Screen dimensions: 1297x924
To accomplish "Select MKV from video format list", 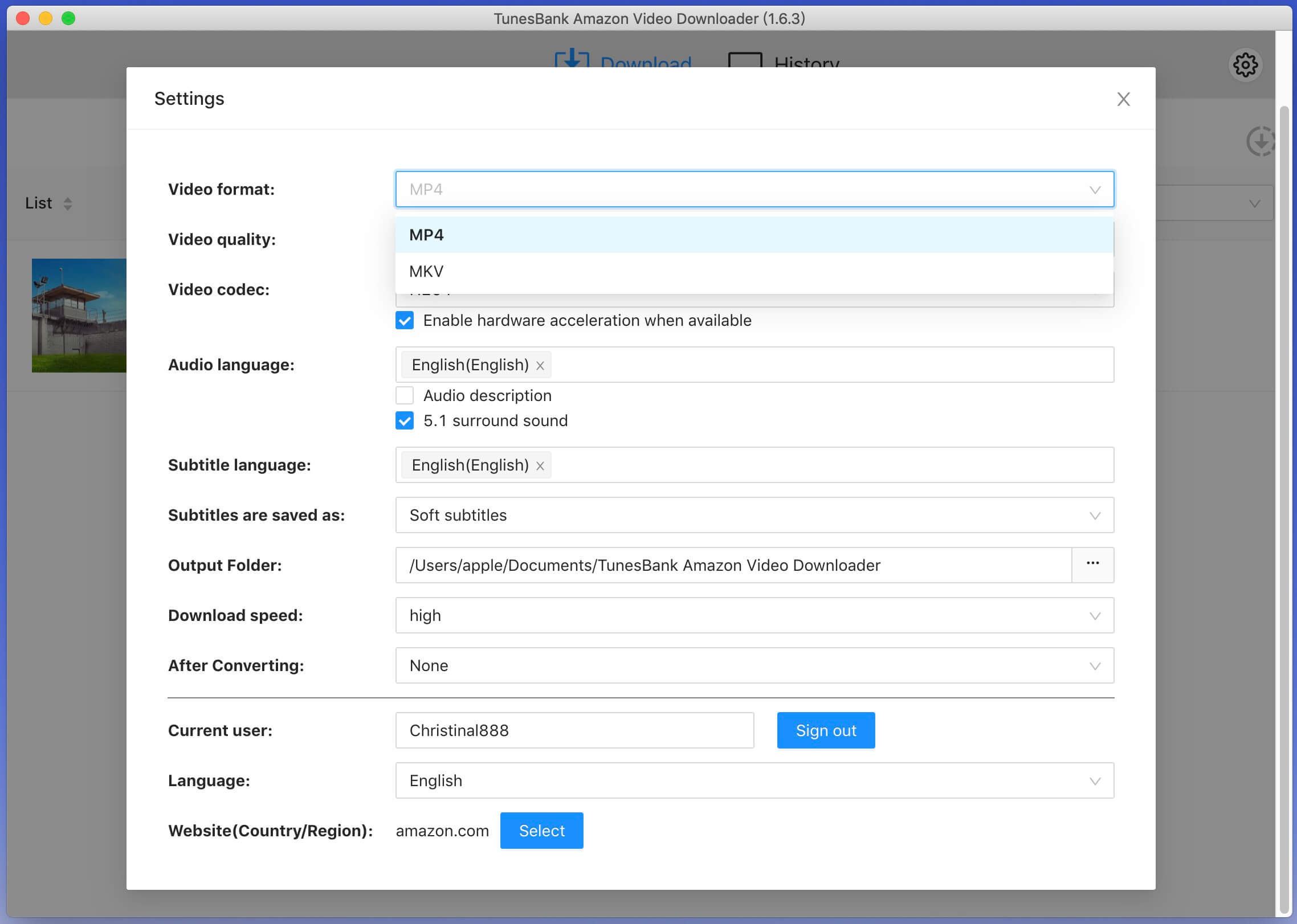I will click(x=426, y=270).
